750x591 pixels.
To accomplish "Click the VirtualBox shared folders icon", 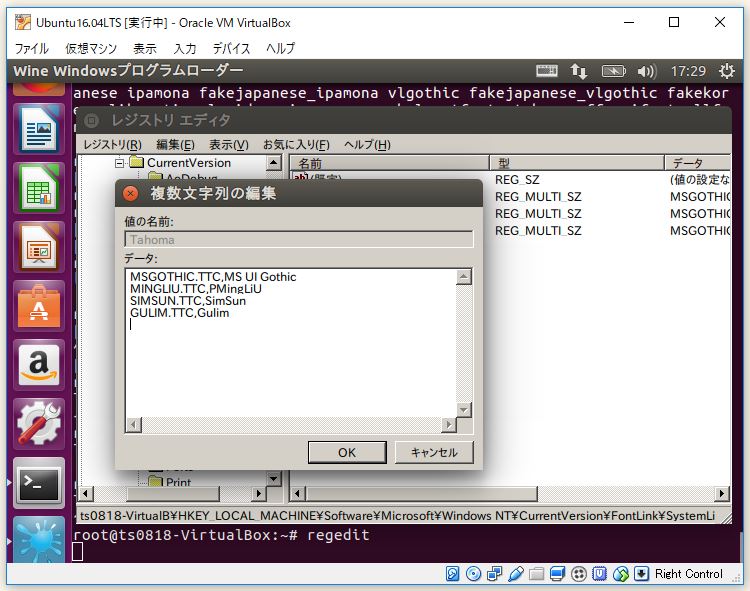I will 536,573.
